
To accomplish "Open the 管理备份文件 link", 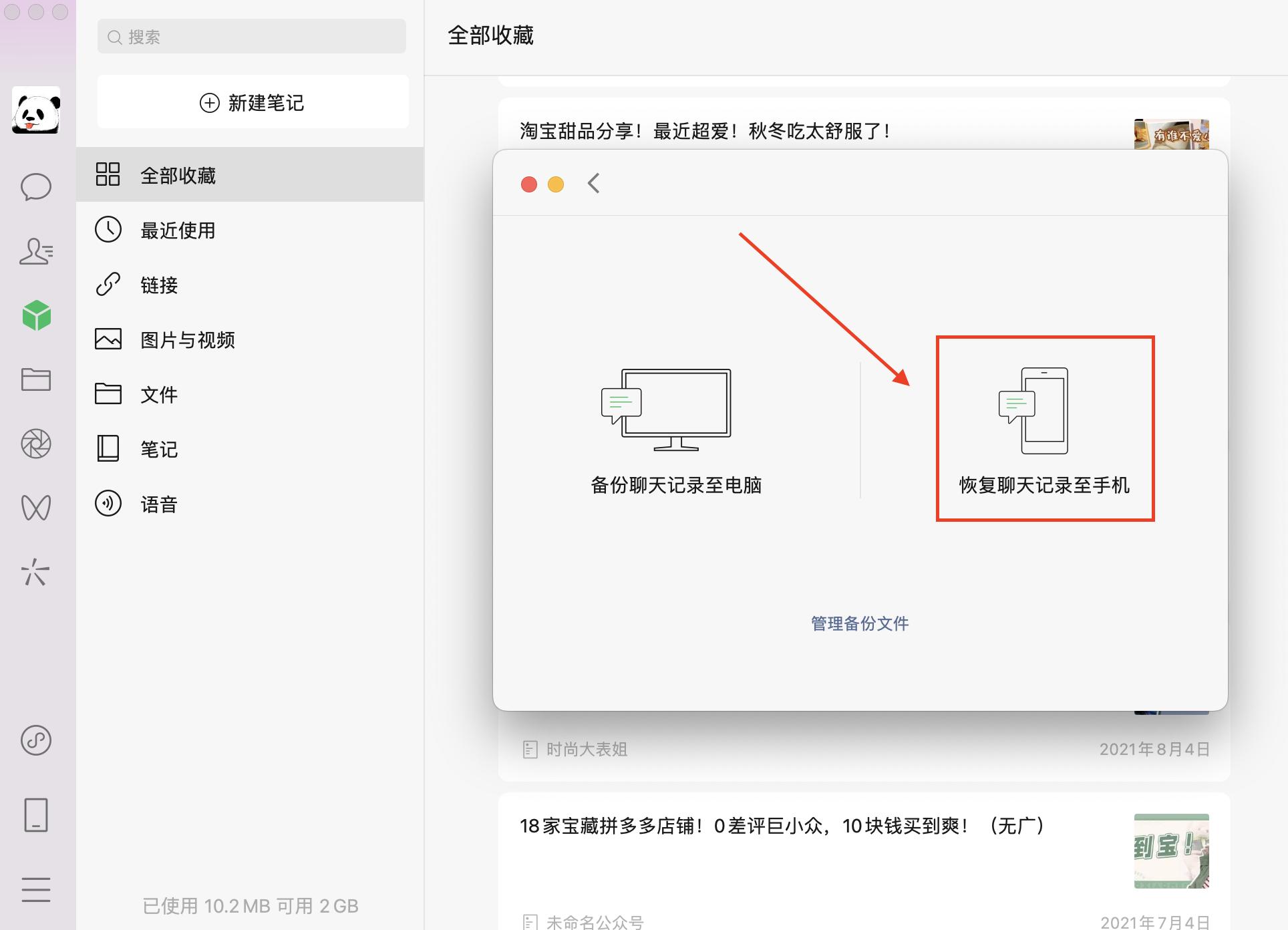I will pyautogui.click(x=859, y=623).
